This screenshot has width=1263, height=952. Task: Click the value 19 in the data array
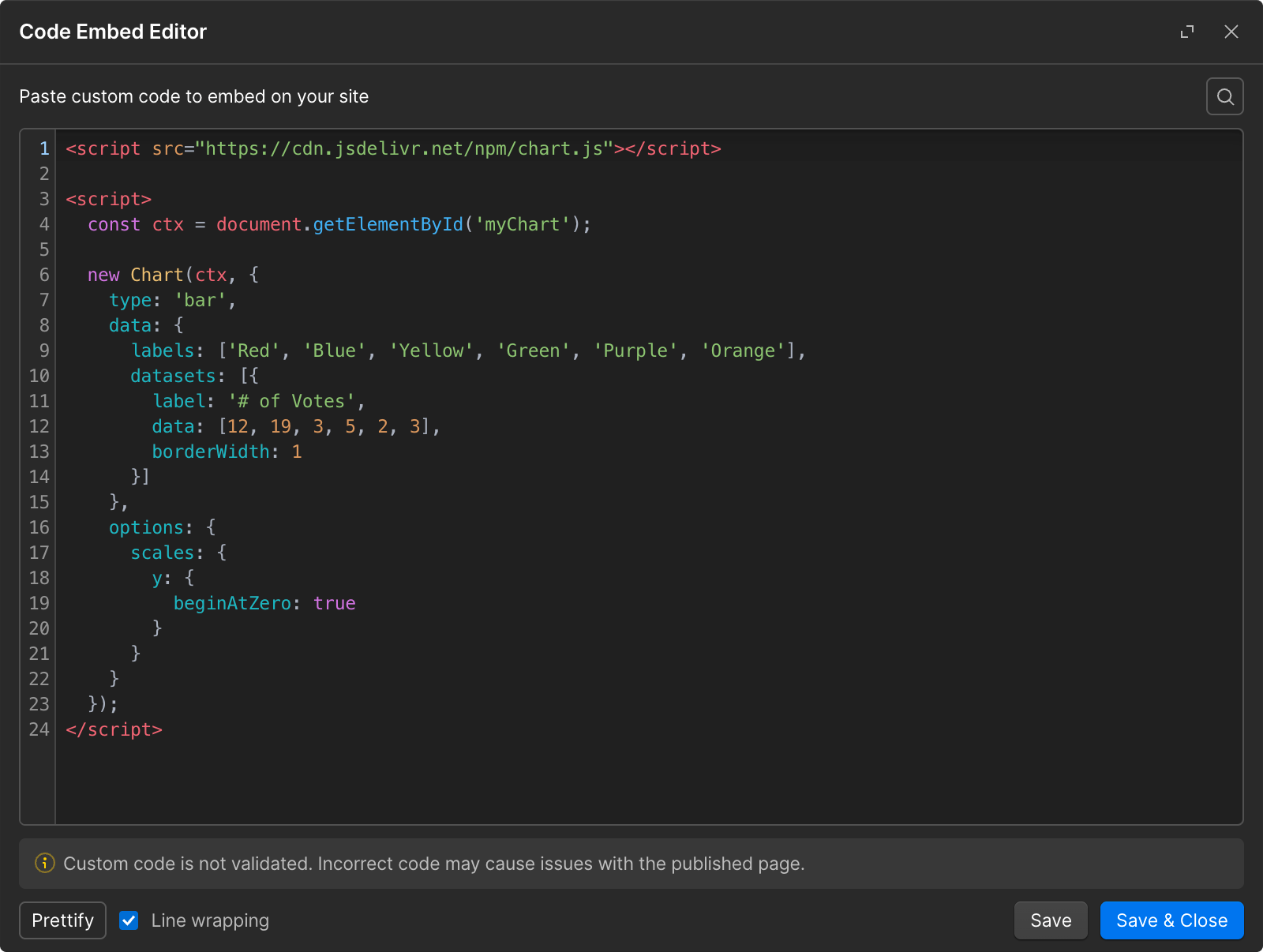tap(280, 426)
